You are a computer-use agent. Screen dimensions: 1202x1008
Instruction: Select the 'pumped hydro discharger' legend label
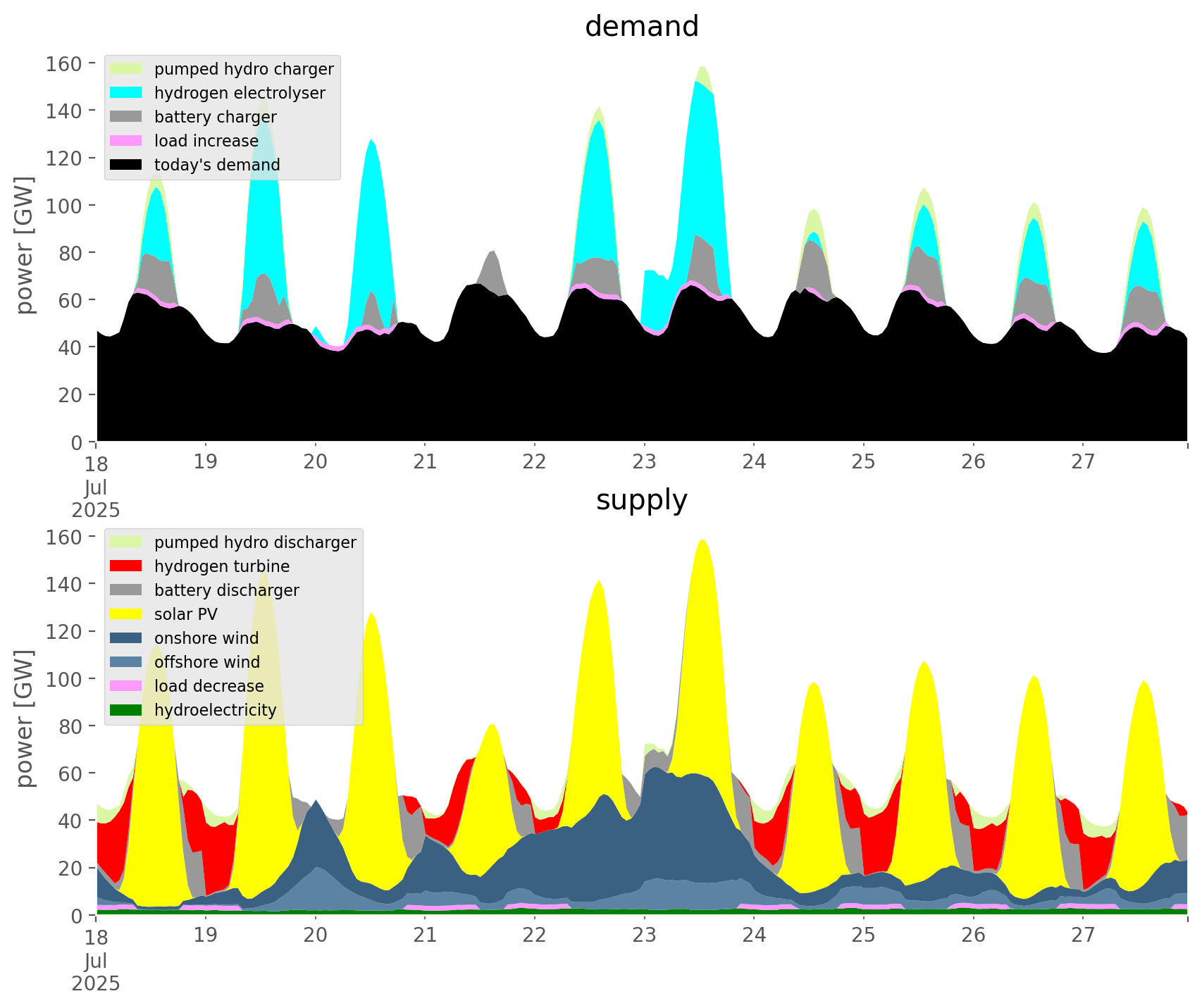[255, 542]
